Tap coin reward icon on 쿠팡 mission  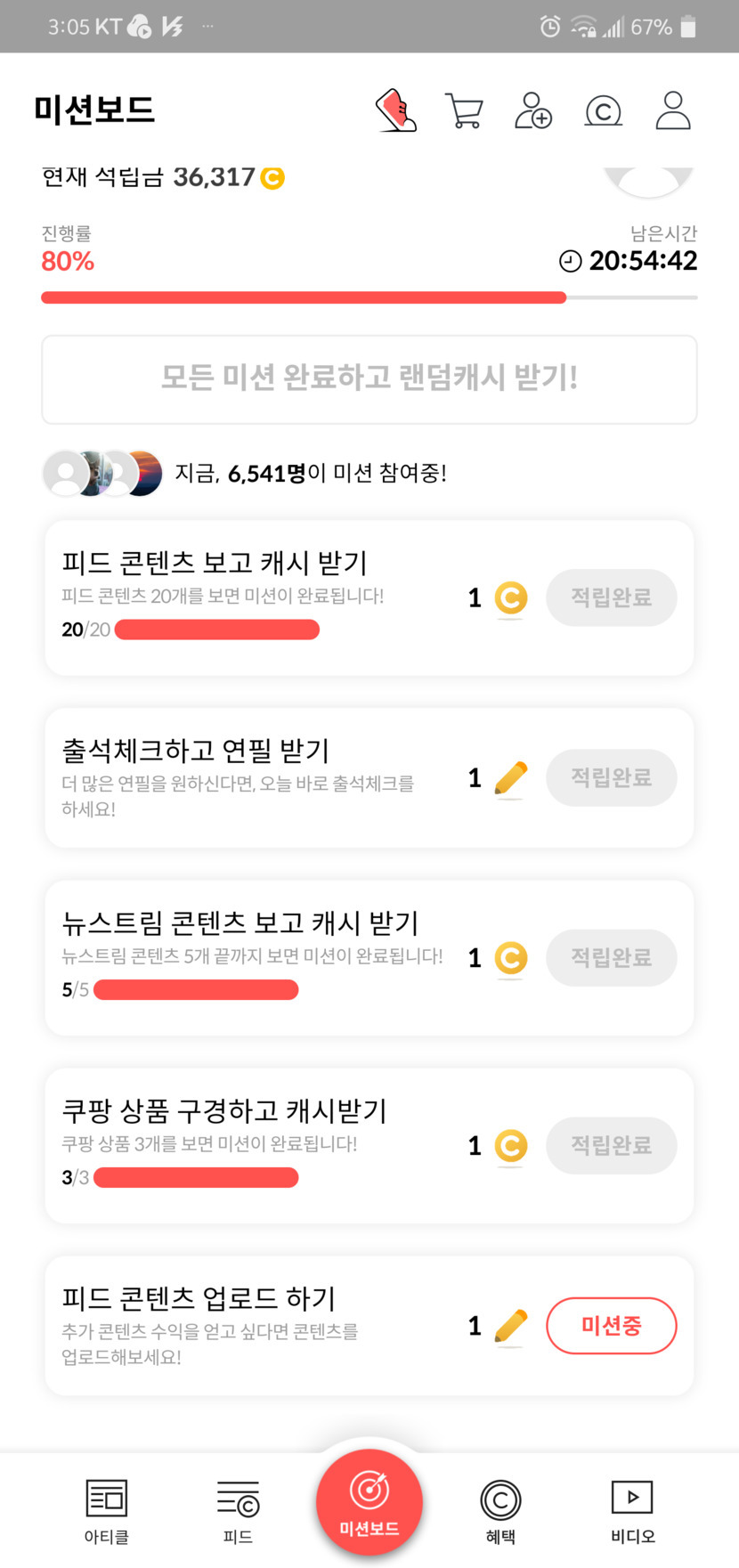pyautogui.click(x=510, y=1146)
